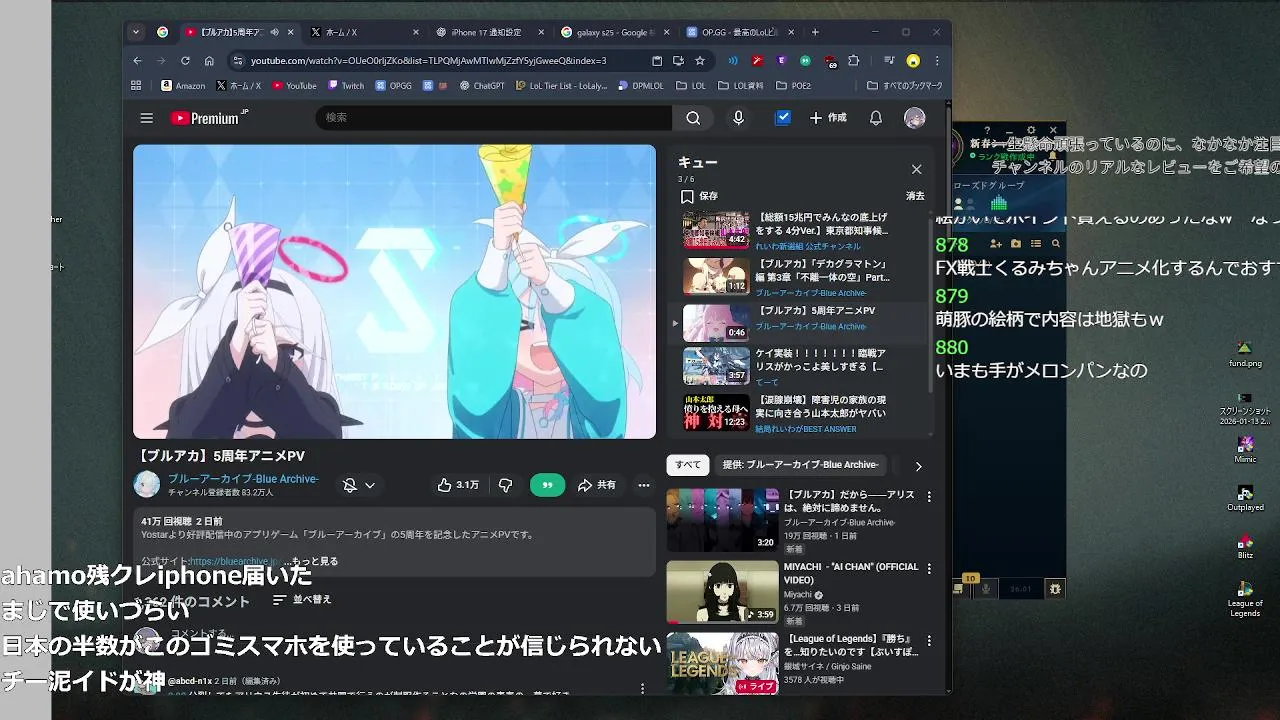1280x720 pixels.
Task: Click the Blue Archive channel avatar
Action: (147, 484)
